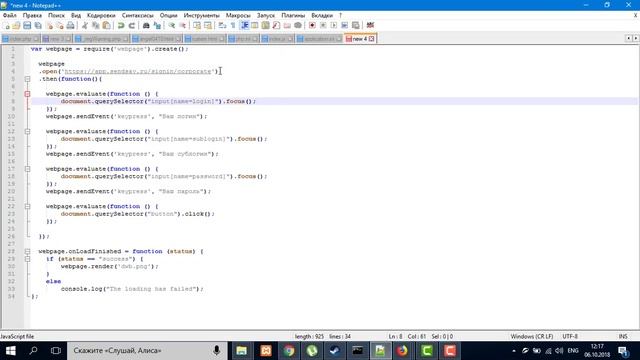This screenshot has height=360, width=640.
Task: Open the Кодировки menu
Action: point(101,15)
